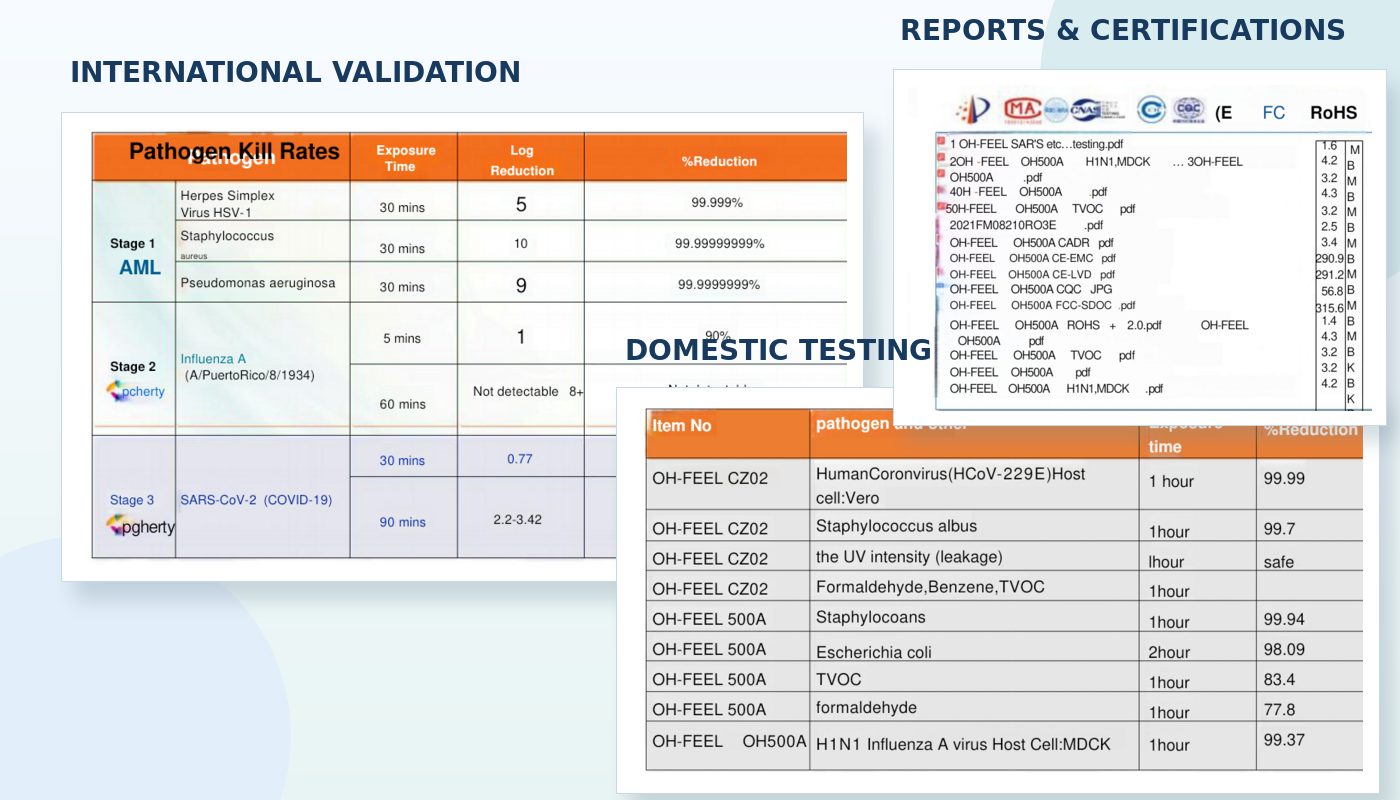This screenshot has height=800, width=1400.
Task: Click the '2.2-3.42' log reduction value
Action: [518, 520]
